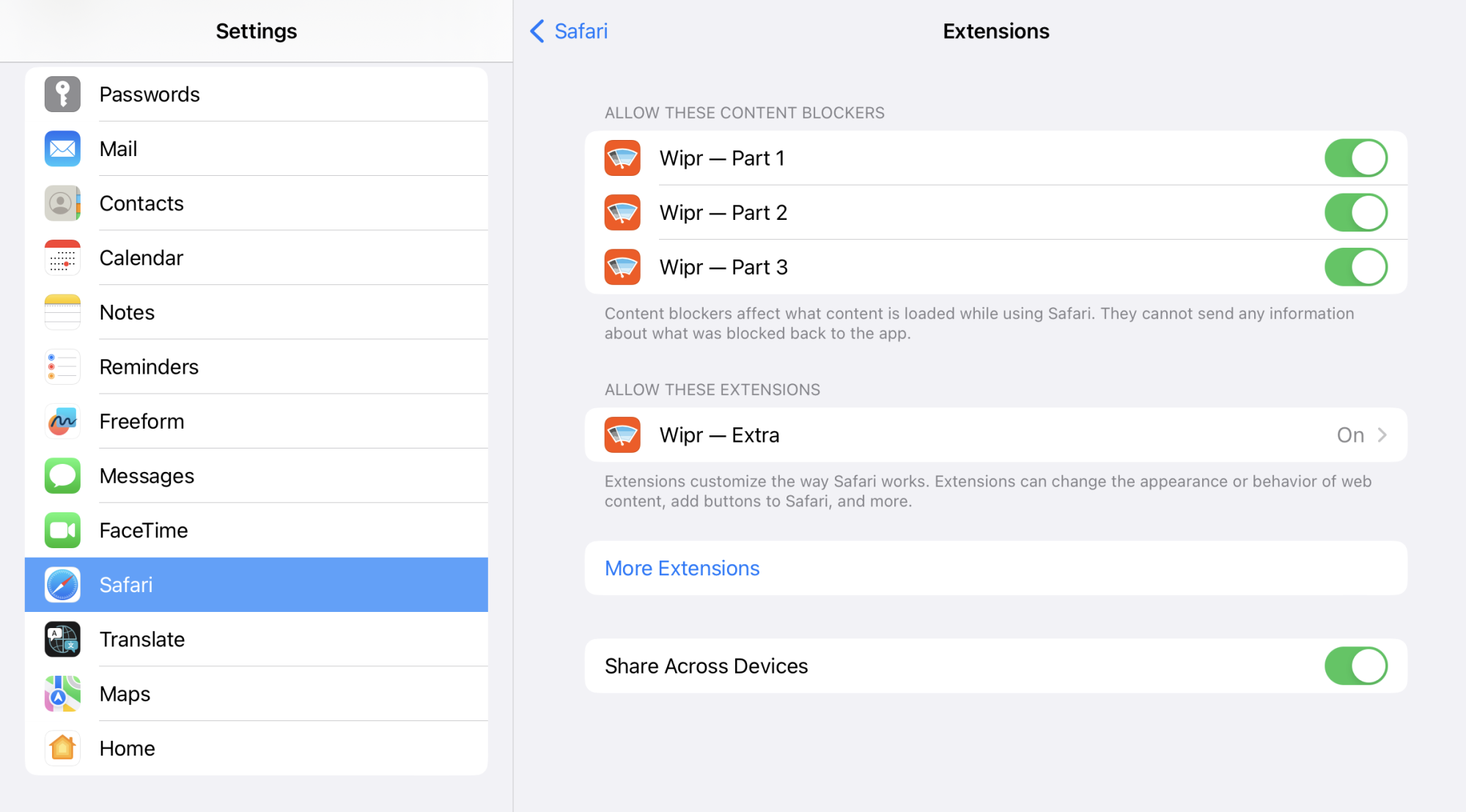Screen dimensions: 1466x812
Task: Tap the Wipr Extra app icon
Action: click(x=622, y=435)
